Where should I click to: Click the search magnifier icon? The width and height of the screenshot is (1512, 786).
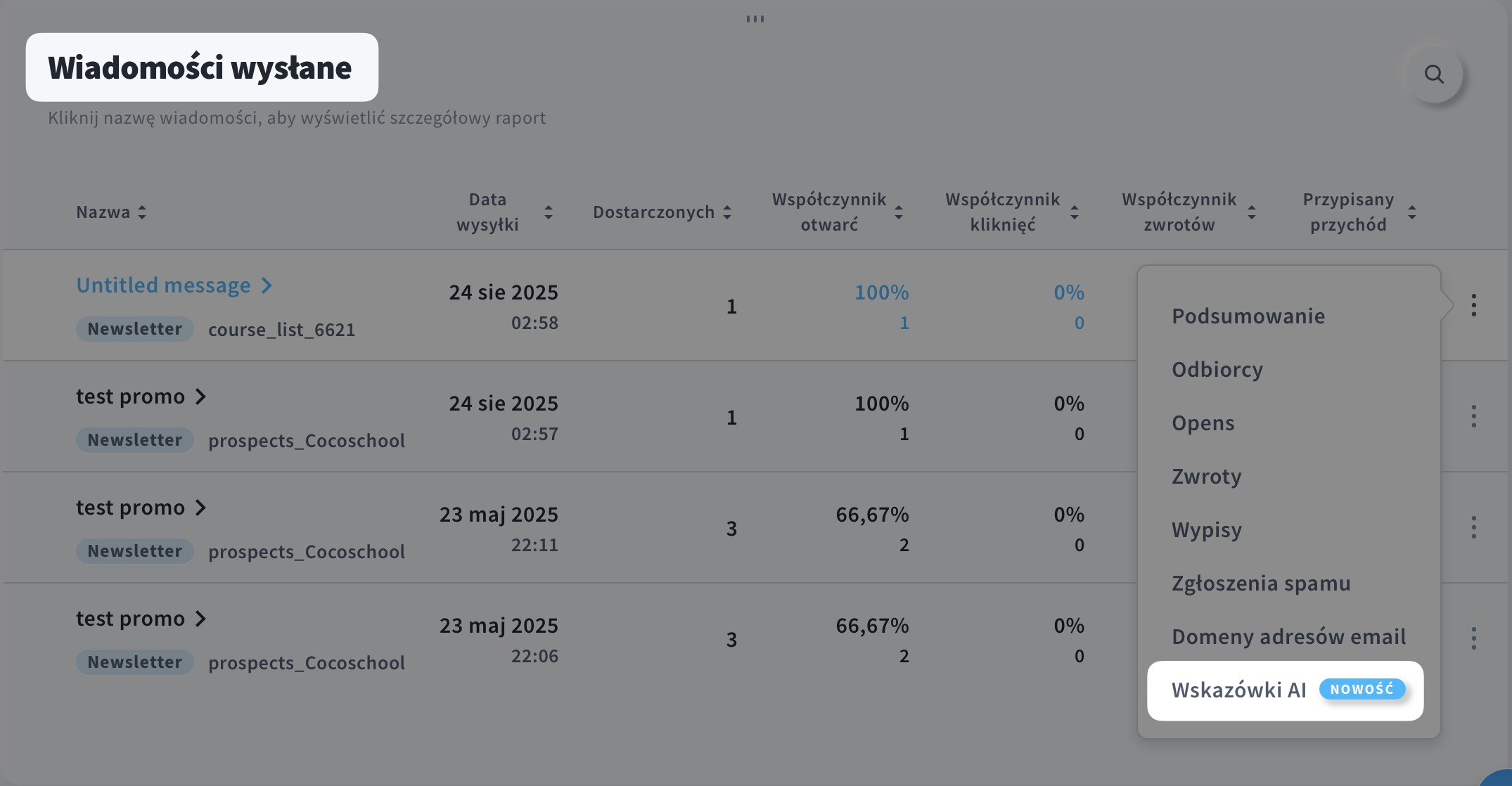point(1434,74)
